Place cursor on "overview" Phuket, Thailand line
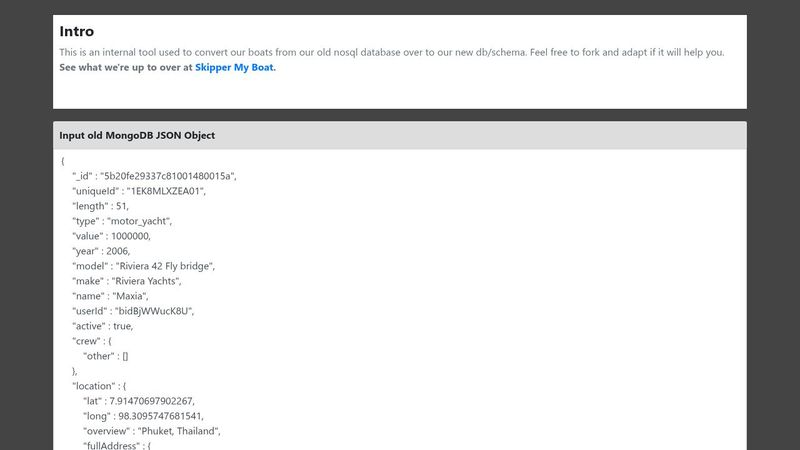Viewport: 800px width, 450px height. [152, 430]
